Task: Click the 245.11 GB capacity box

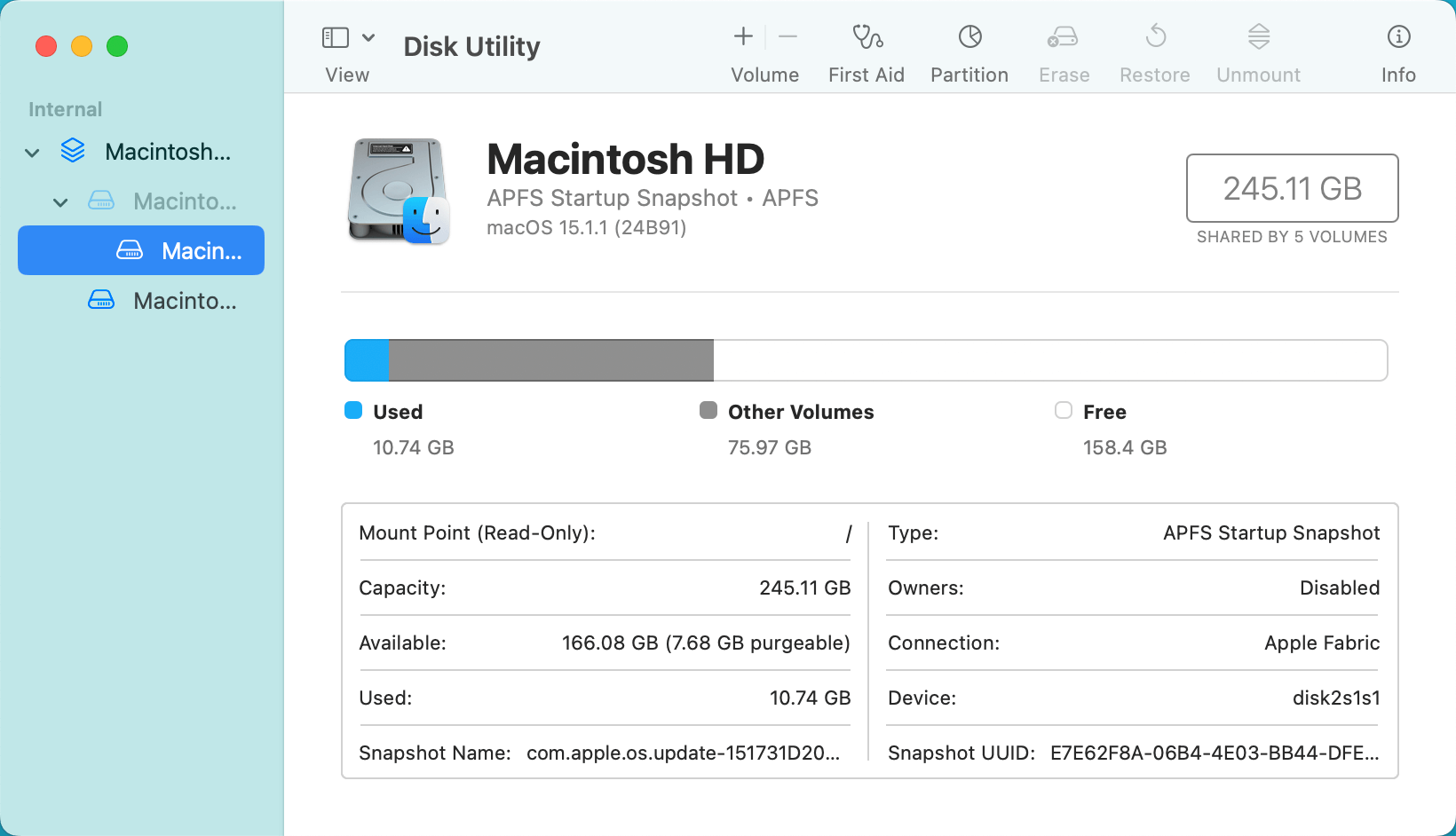Action: (1292, 188)
